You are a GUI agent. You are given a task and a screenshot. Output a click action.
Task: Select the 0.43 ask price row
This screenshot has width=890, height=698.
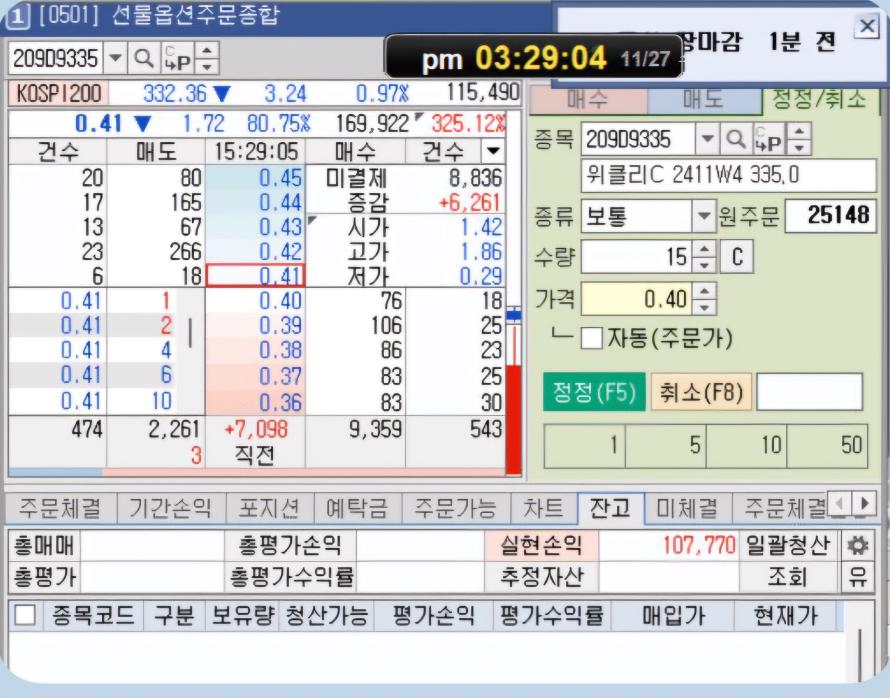pyautogui.click(x=255, y=226)
